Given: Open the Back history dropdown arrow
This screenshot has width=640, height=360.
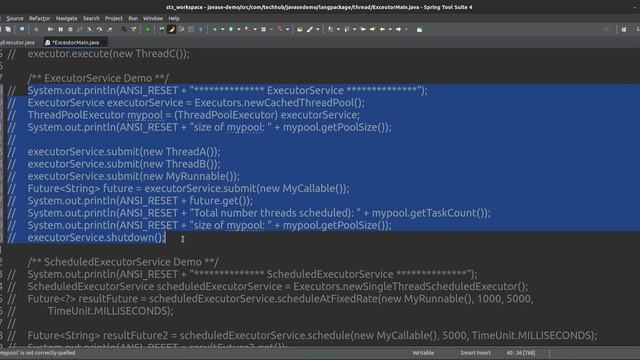Looking at the screenshot, I should tap(390, 29).
